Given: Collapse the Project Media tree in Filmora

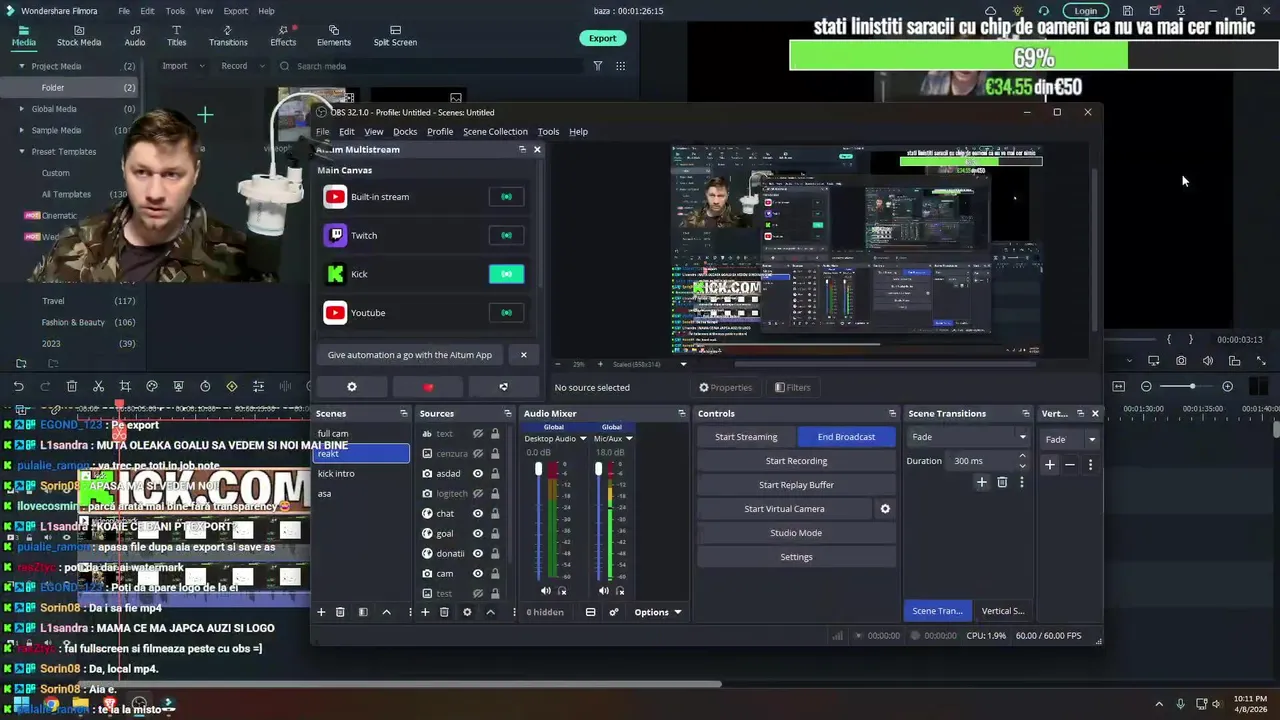Looking at the screenshot, I should pos(22,66).
